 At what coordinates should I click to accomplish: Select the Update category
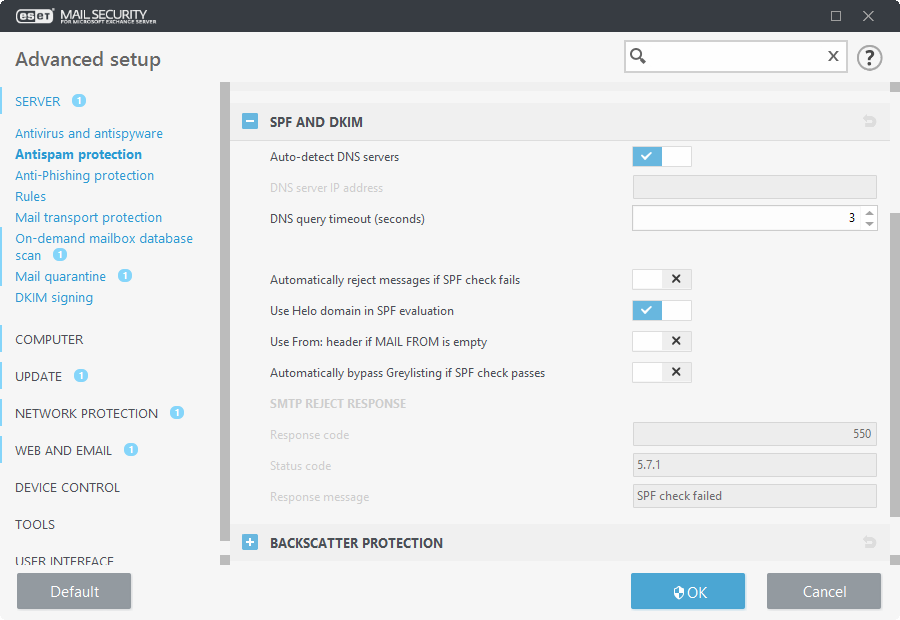point(38,376)
